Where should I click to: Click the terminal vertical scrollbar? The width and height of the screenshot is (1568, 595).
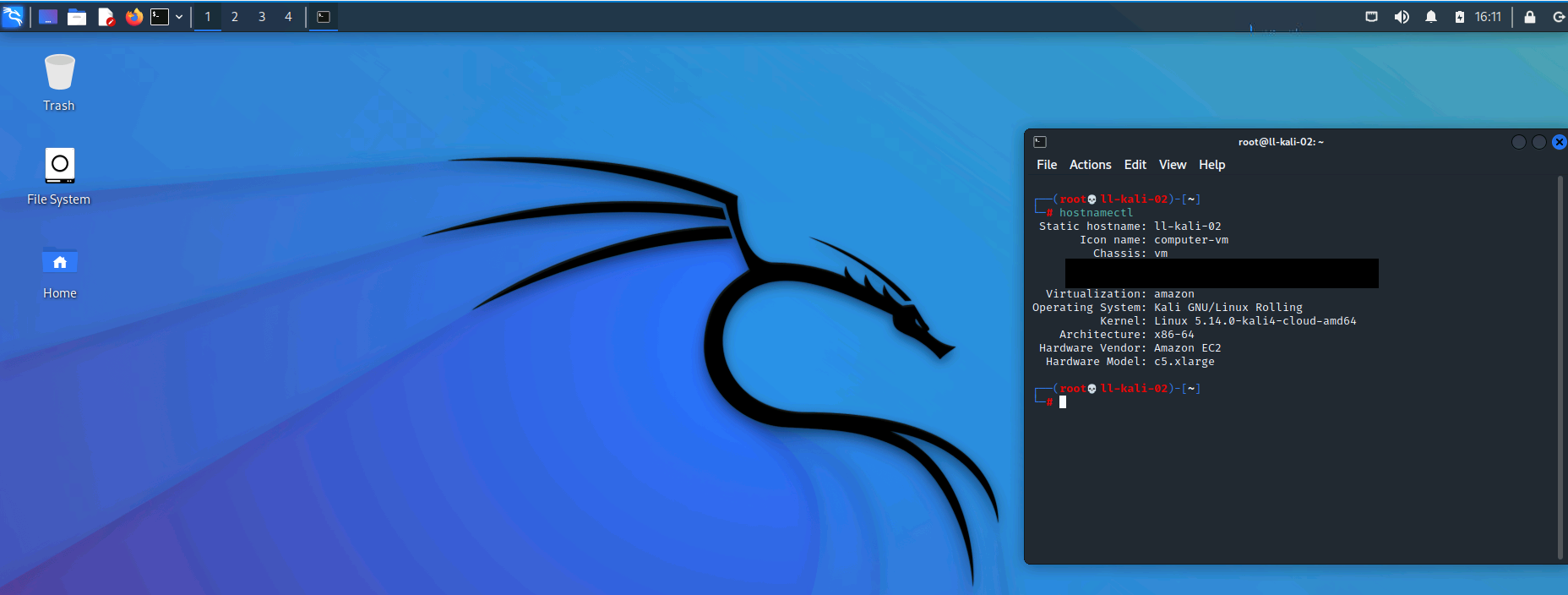(x=1560, y=368)
